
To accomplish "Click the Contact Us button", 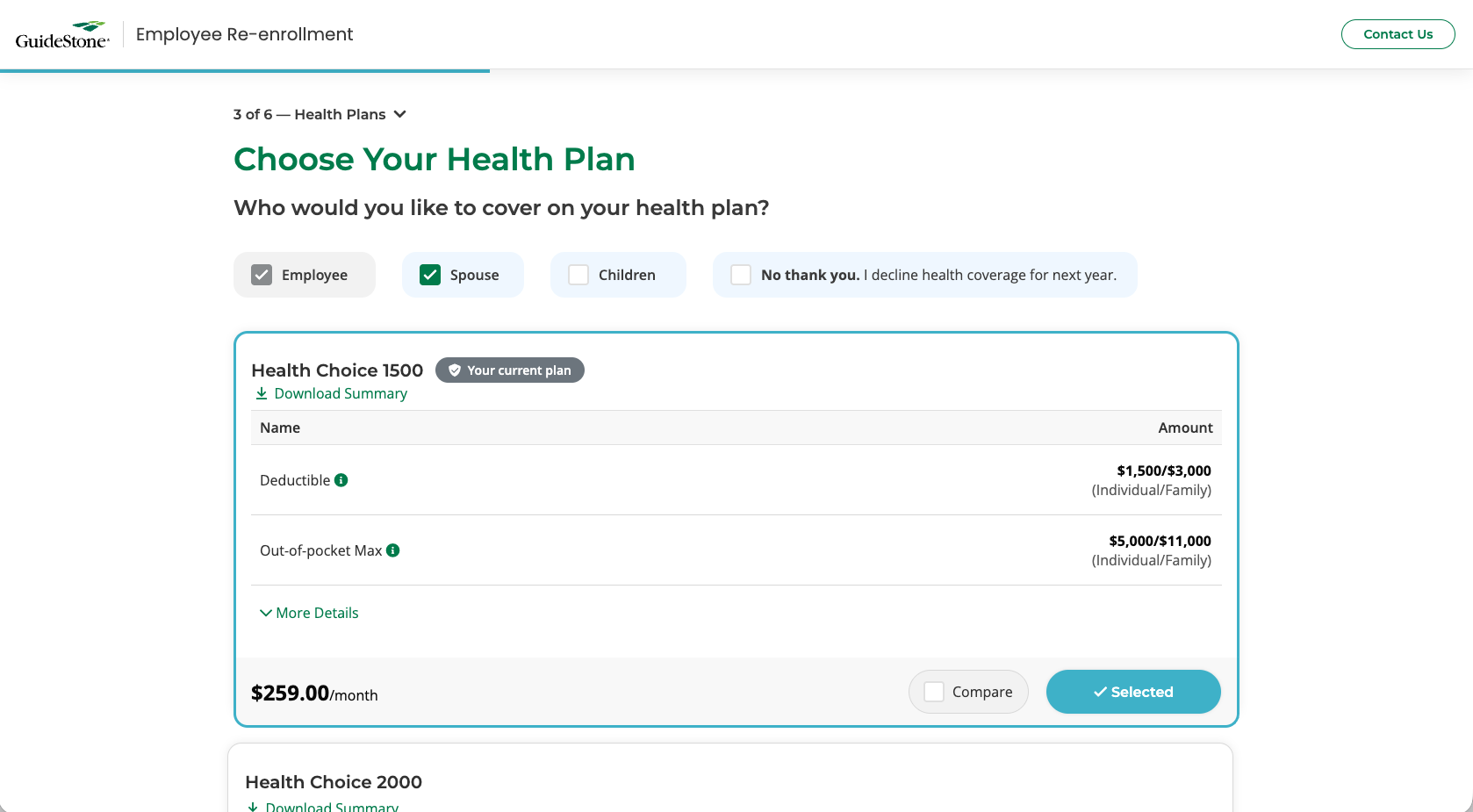I will (1398, 34).
